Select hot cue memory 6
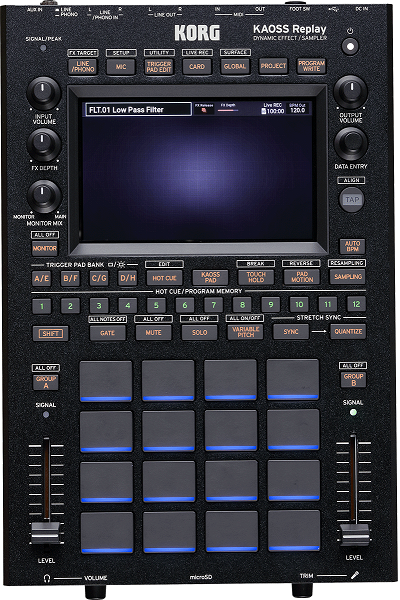 tap(185, 305)
